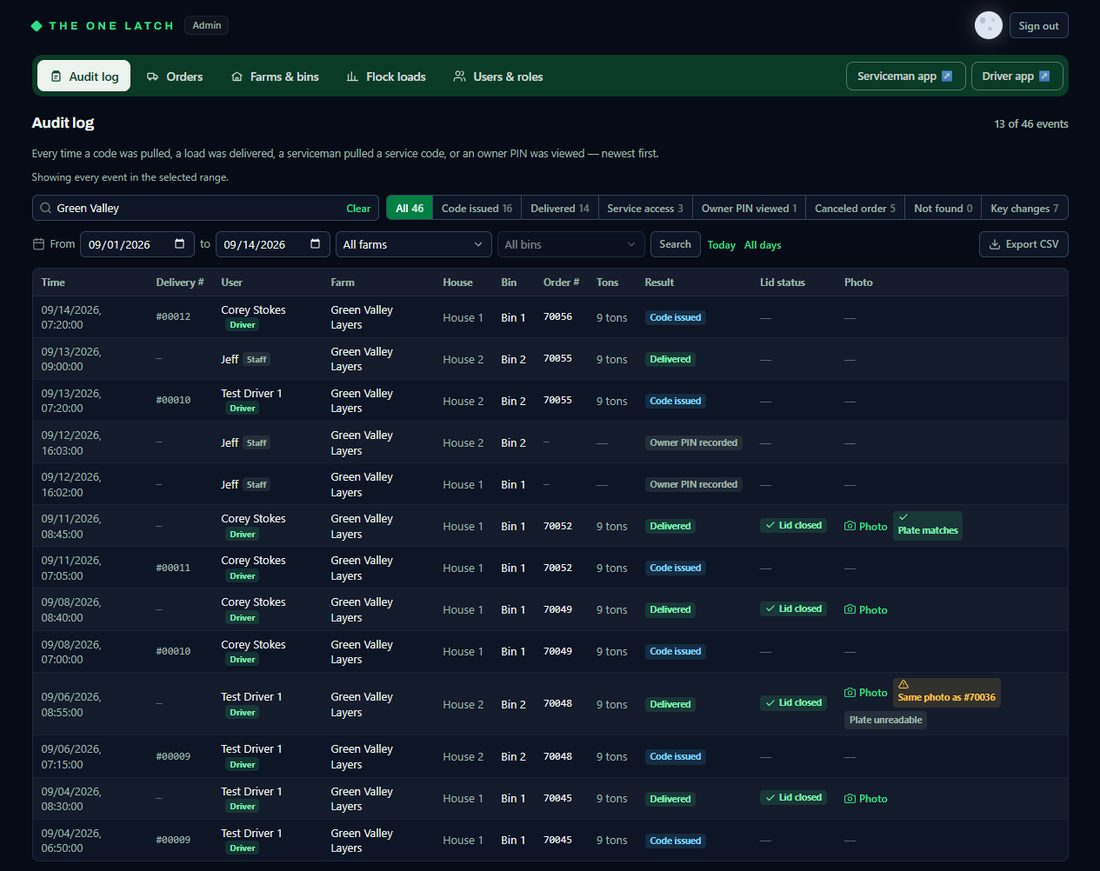Filter by Canceled order events

tap(855, 208)
